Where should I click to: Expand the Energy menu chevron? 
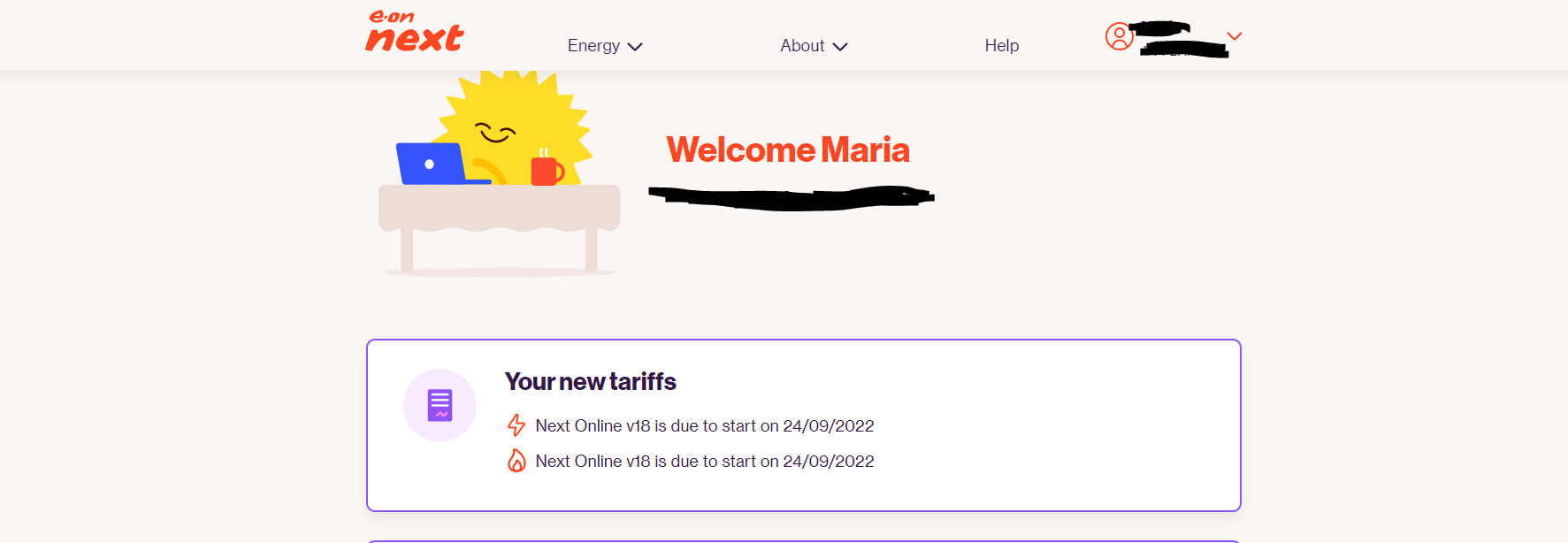point(635,47)
